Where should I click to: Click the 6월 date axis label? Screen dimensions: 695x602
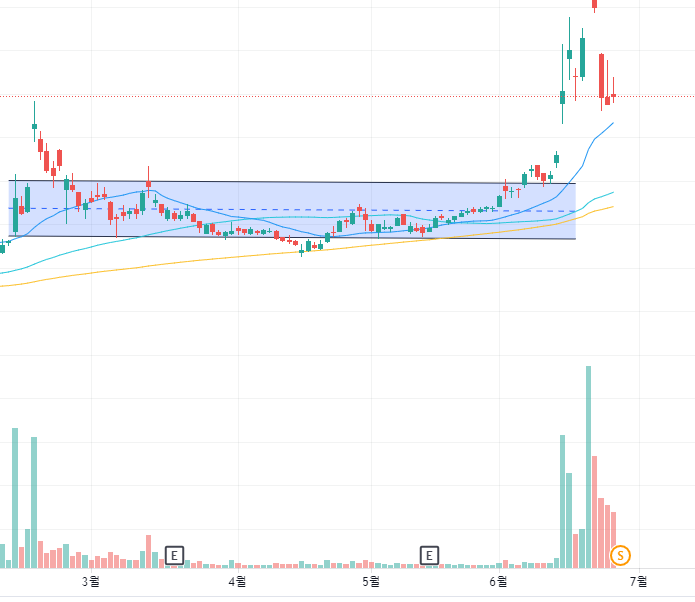[x=499, y=581]
